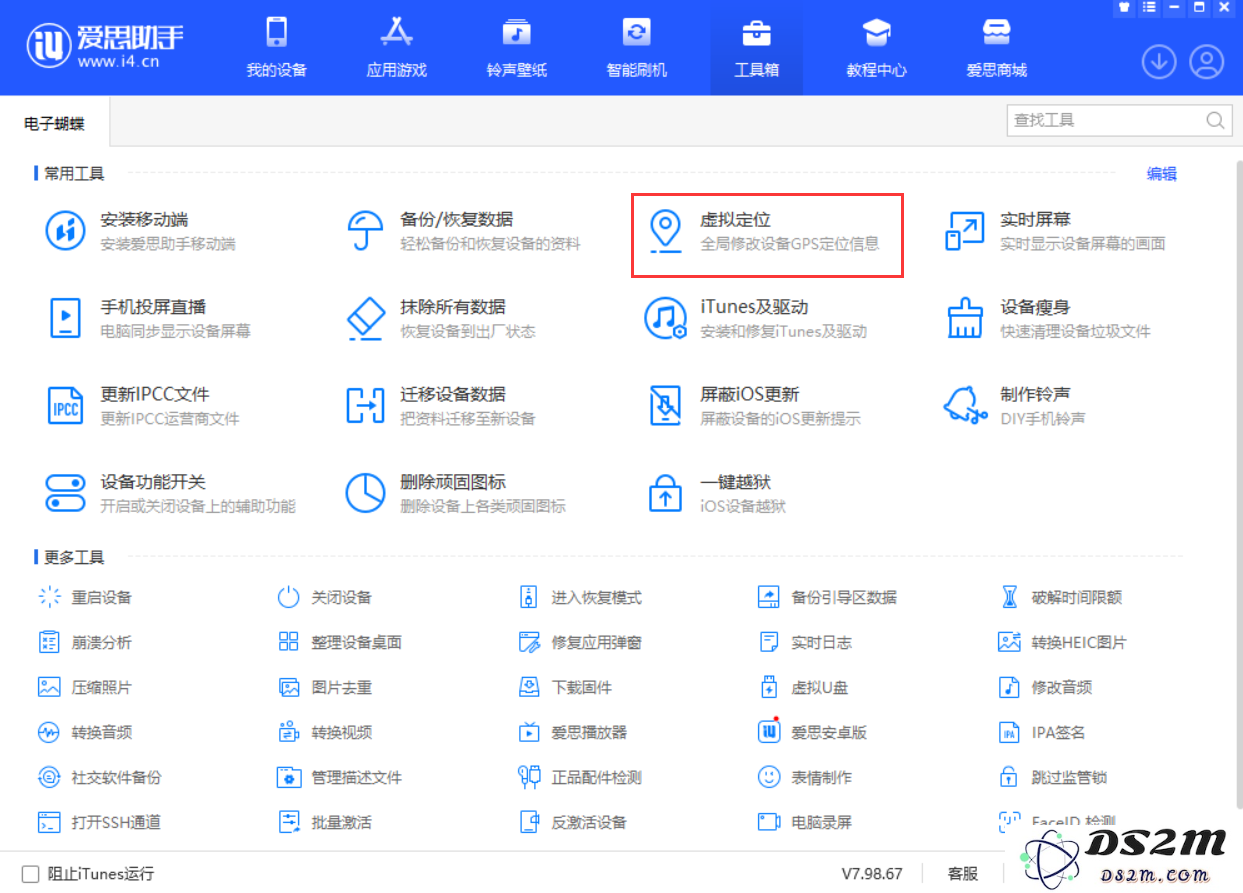Viewport: 1243px width, 893px height.
Task: Open 管理描述文件 tool
Action: [340, 777]
